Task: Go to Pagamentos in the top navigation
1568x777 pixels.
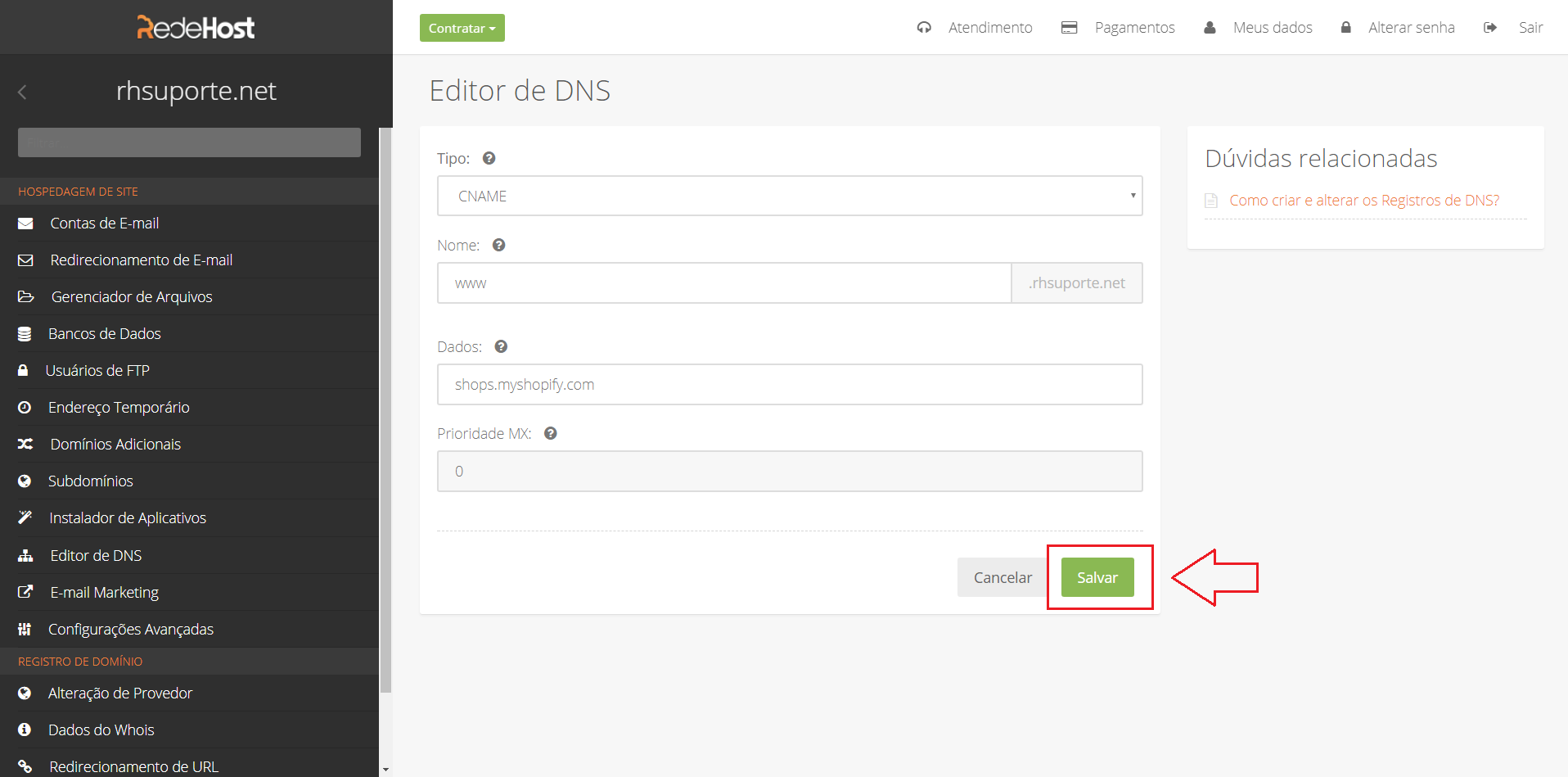Action: [x=1133, y=28]
